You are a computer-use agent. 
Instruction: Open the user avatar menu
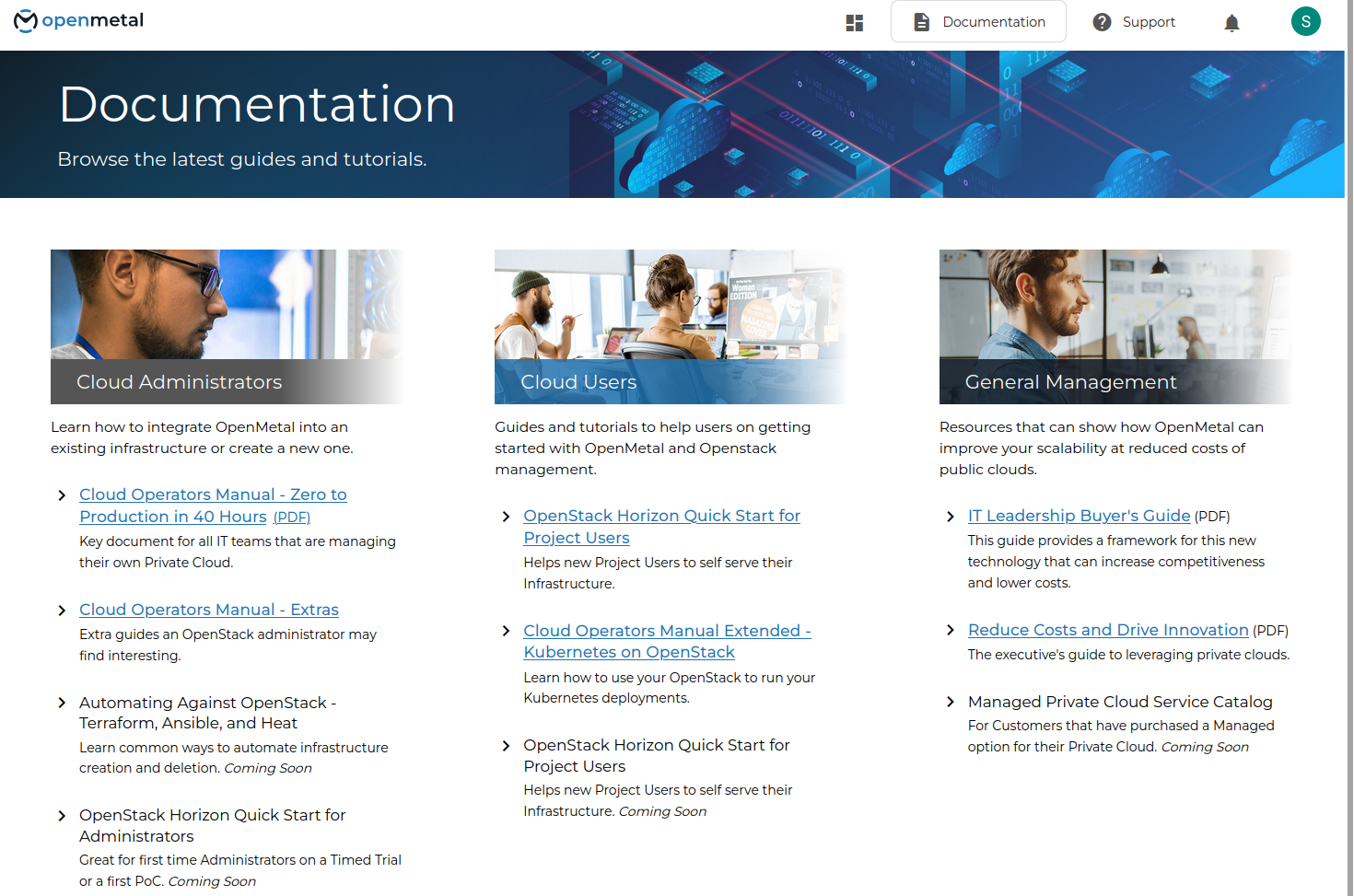[x=1305, y=21]
